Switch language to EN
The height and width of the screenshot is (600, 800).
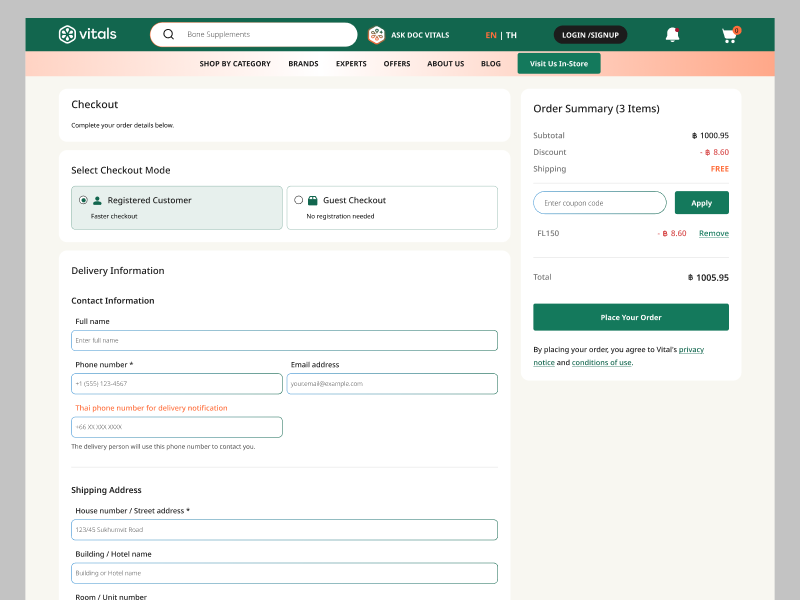pos(491,35)
